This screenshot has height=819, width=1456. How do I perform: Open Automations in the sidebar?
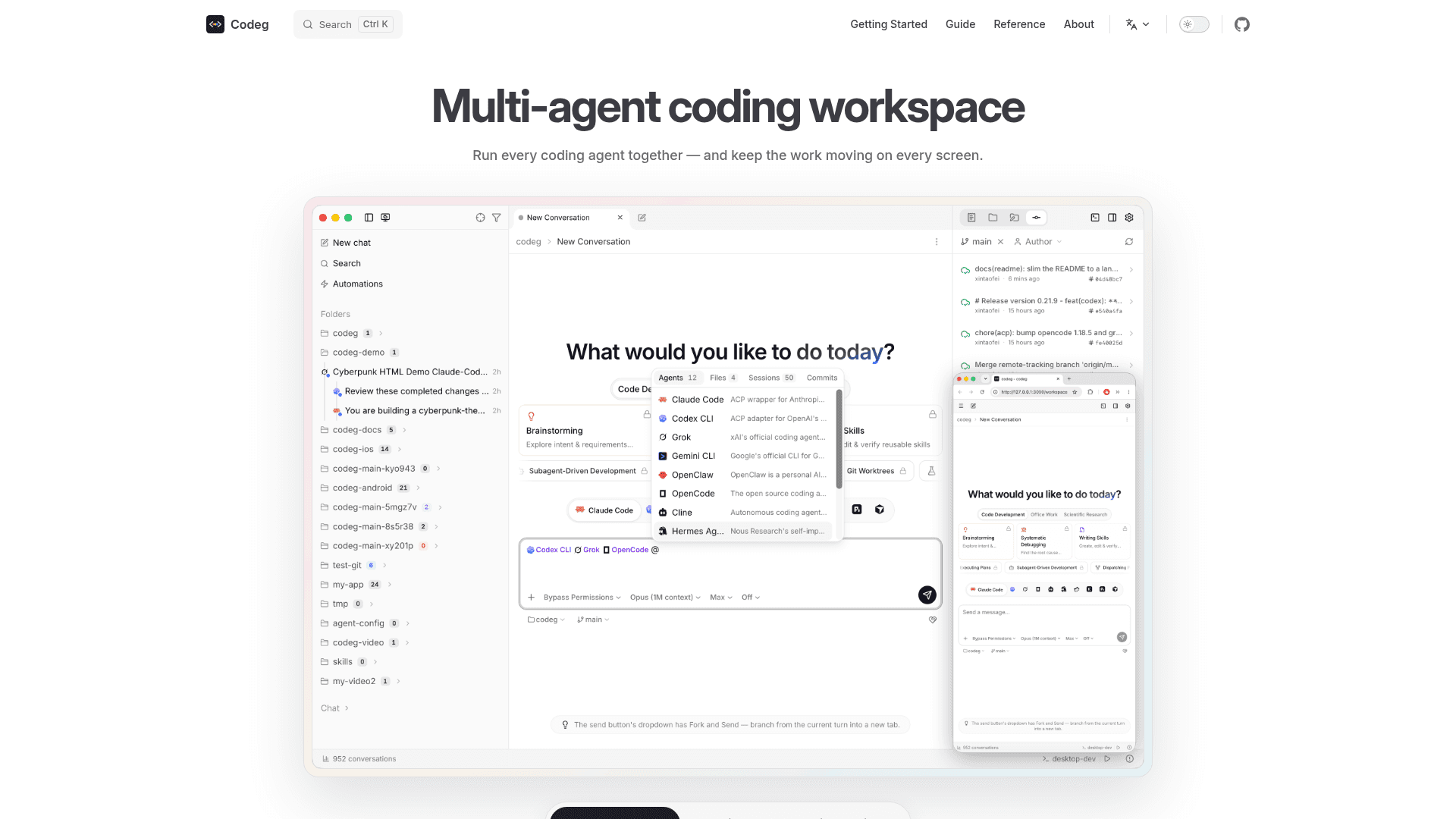click(x=351, y=284)
